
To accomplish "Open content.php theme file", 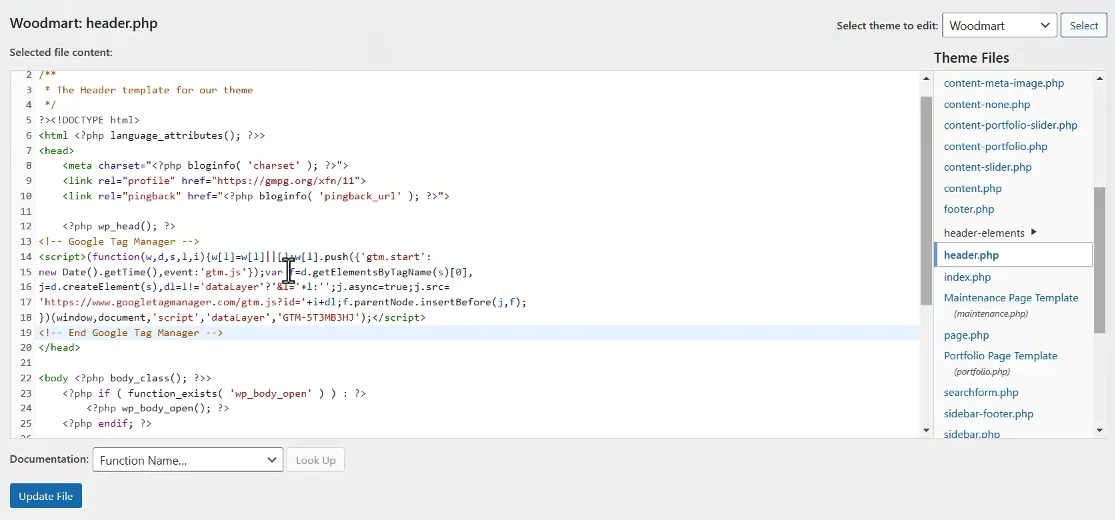I will click(972, 189).
